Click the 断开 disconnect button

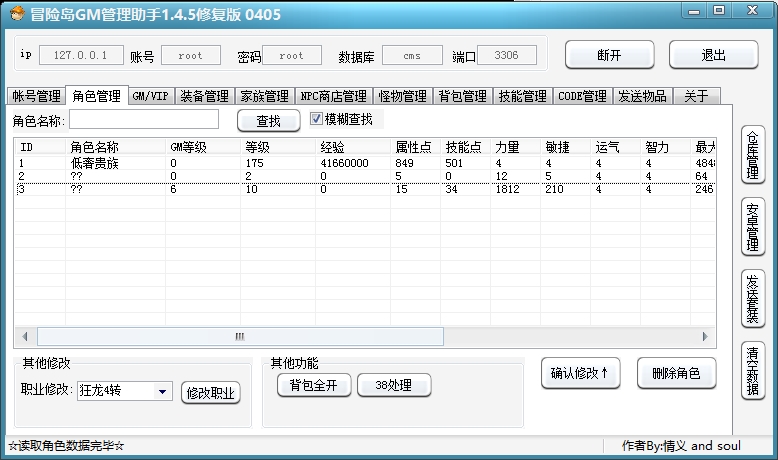tap(609, 56)
